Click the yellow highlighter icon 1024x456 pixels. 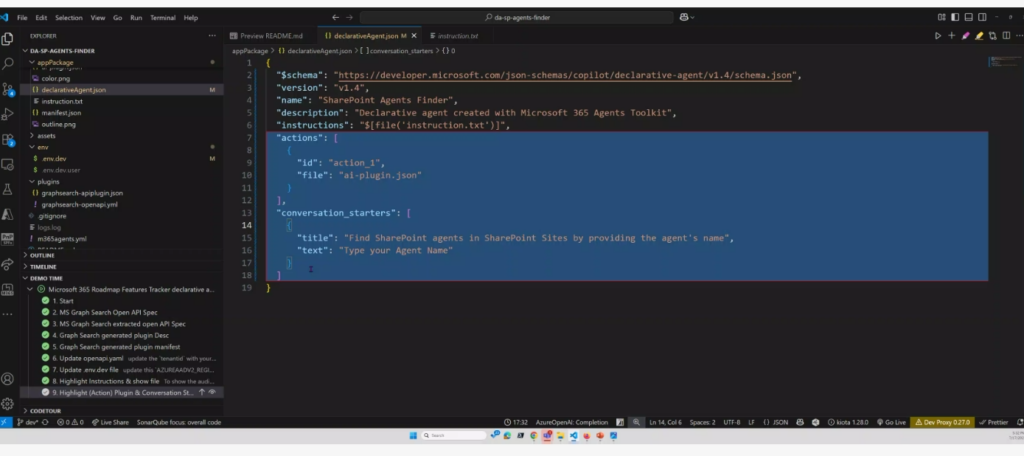[979, 36]
